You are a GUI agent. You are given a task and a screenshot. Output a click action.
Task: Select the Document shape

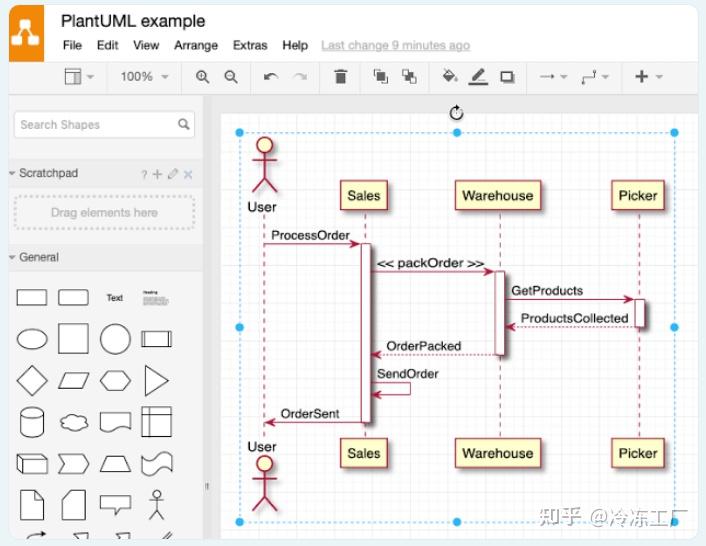pos(115,422)
